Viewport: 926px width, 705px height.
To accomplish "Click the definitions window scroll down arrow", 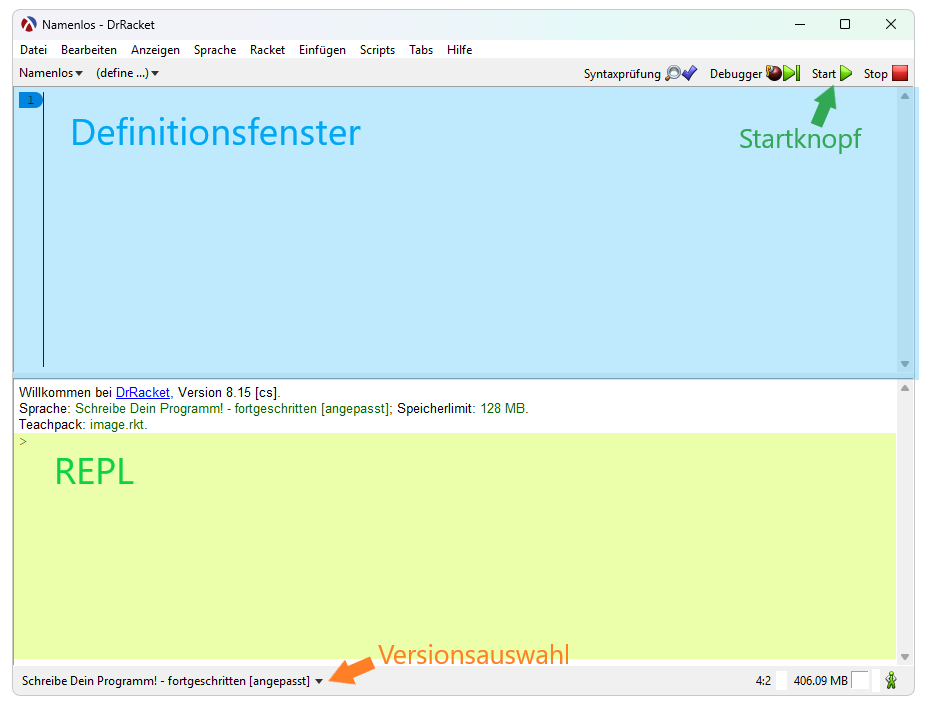I will point(905,364).
